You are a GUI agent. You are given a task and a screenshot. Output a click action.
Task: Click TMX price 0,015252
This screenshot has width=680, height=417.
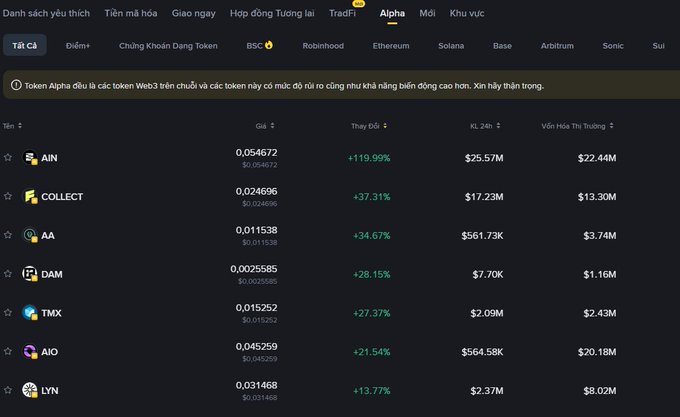[256, 308]
